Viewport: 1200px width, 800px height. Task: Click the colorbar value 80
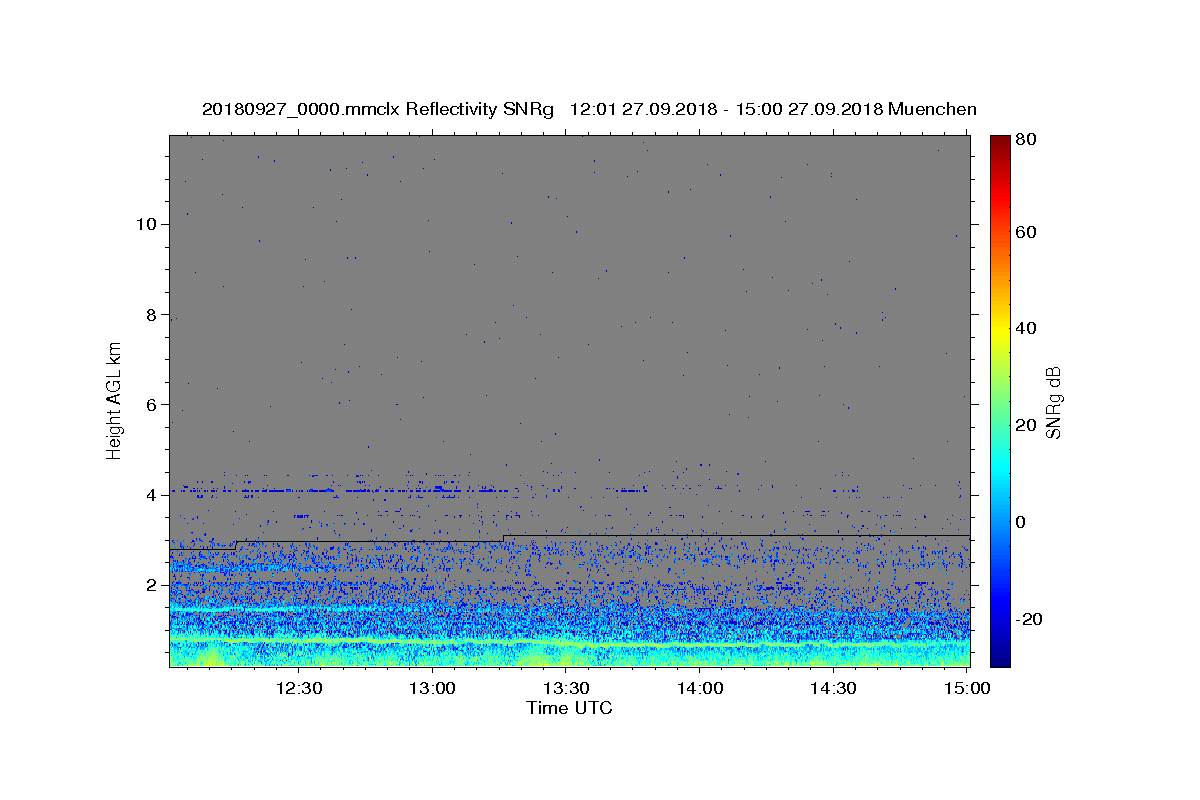click(1028, 140)
